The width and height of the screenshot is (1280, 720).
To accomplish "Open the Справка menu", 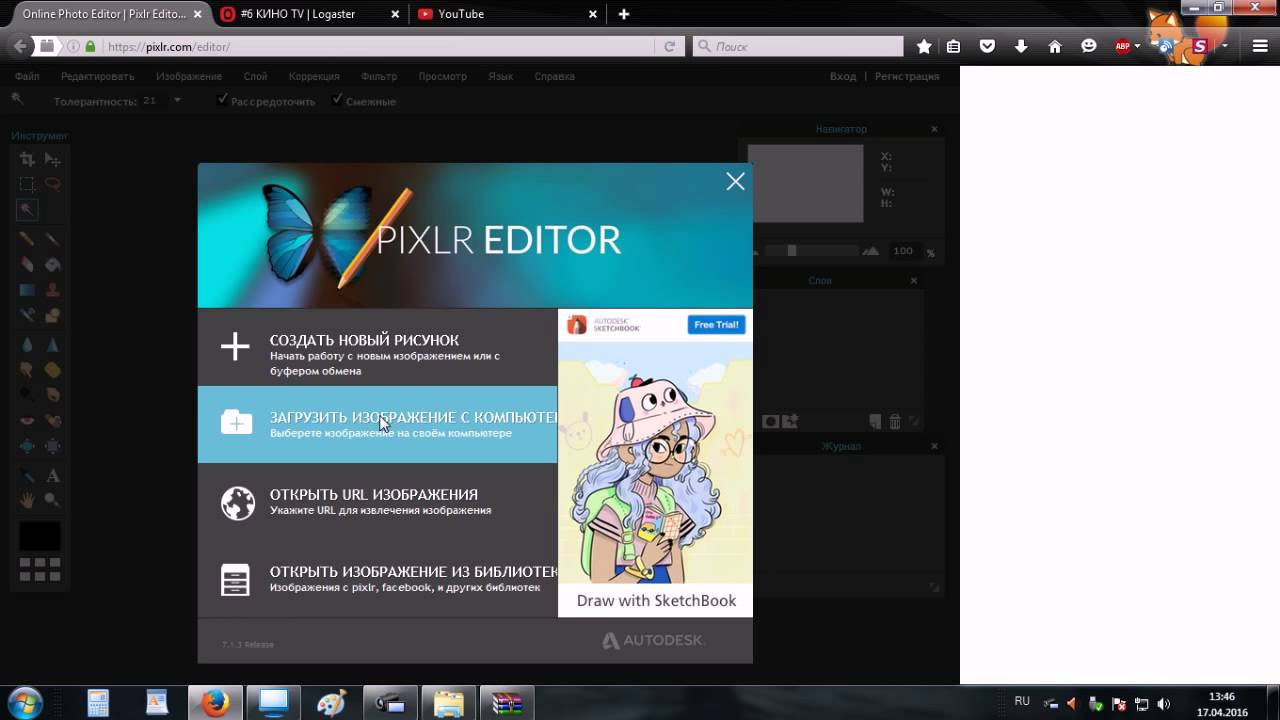I will [x=554, y=76].
